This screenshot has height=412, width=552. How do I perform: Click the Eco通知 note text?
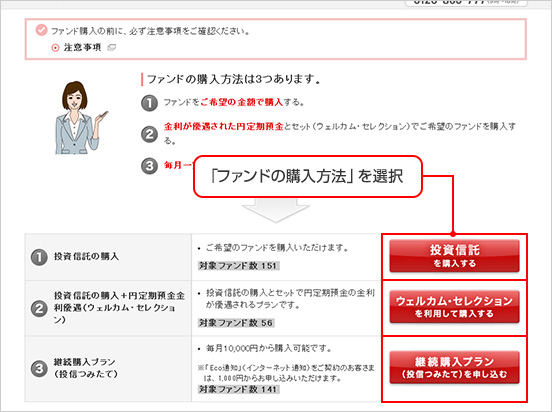coord(286,373)
